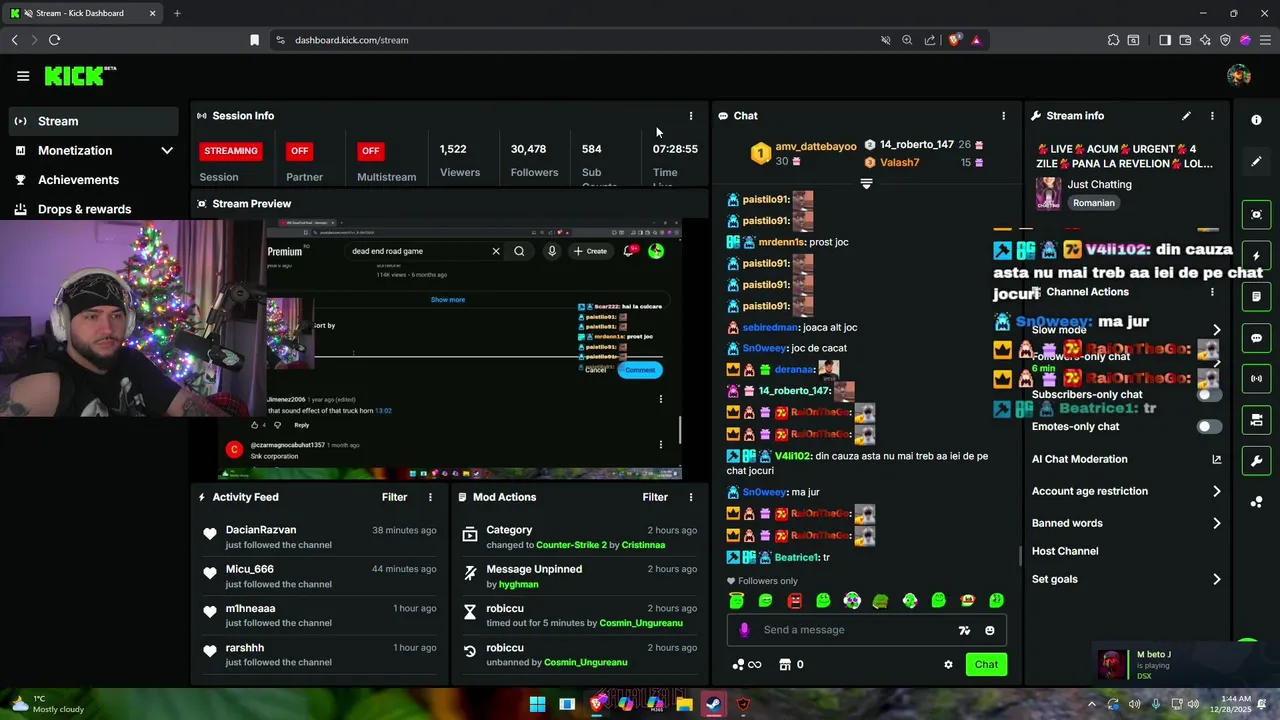
Task: Open Chat panel three-dot options
Action: [1004, 116]
